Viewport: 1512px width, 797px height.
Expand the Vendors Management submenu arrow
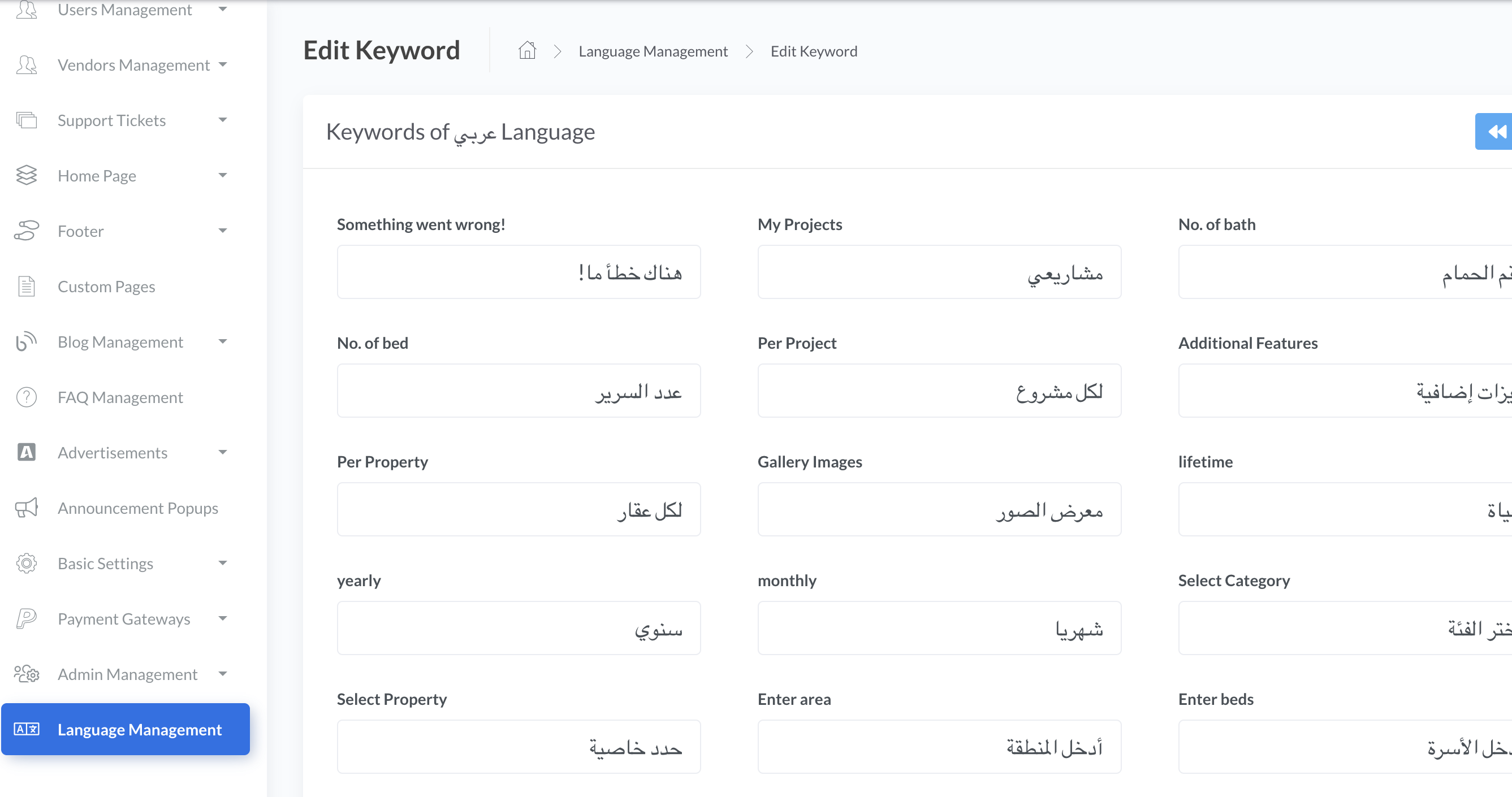coord(222,64)
